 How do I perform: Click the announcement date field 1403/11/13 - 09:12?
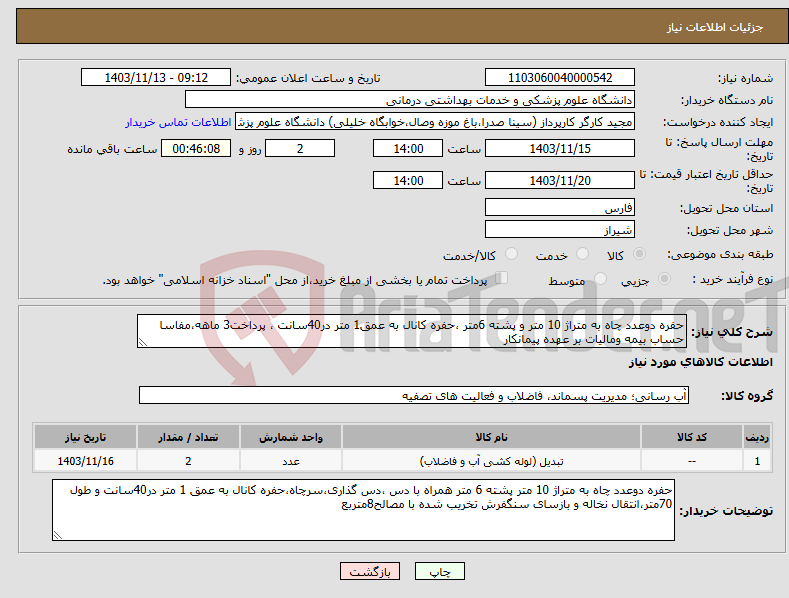156,78
